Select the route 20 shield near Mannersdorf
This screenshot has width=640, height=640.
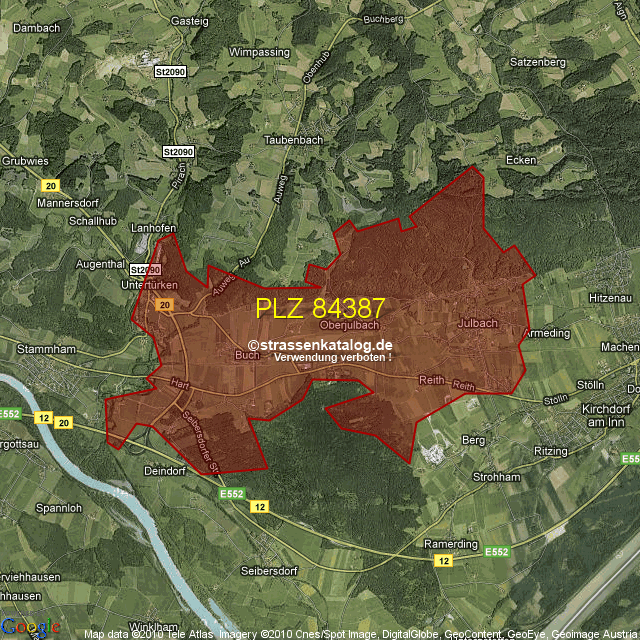coord(50,186)
